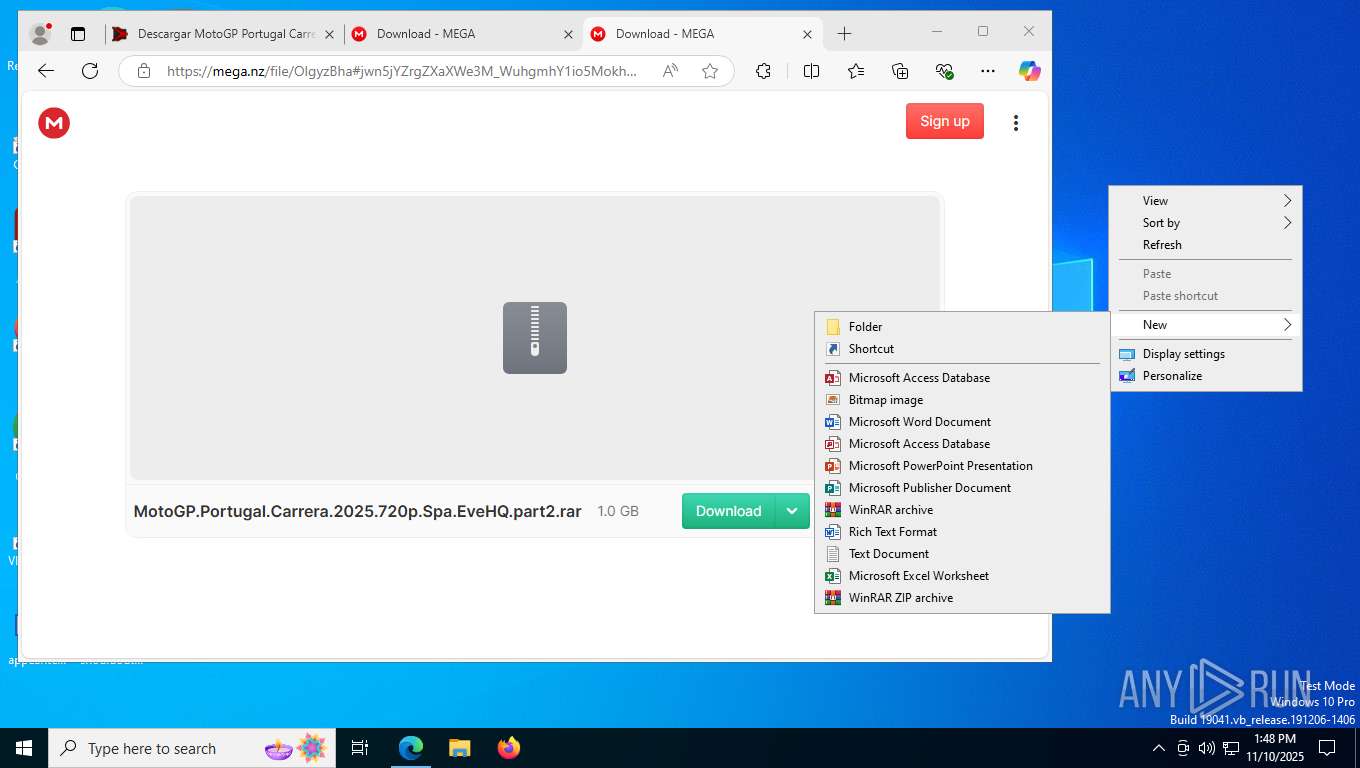1360x768 pixels.
Task: Open Collections icon in Edge toolbar
Action: [x=900, y=71]
